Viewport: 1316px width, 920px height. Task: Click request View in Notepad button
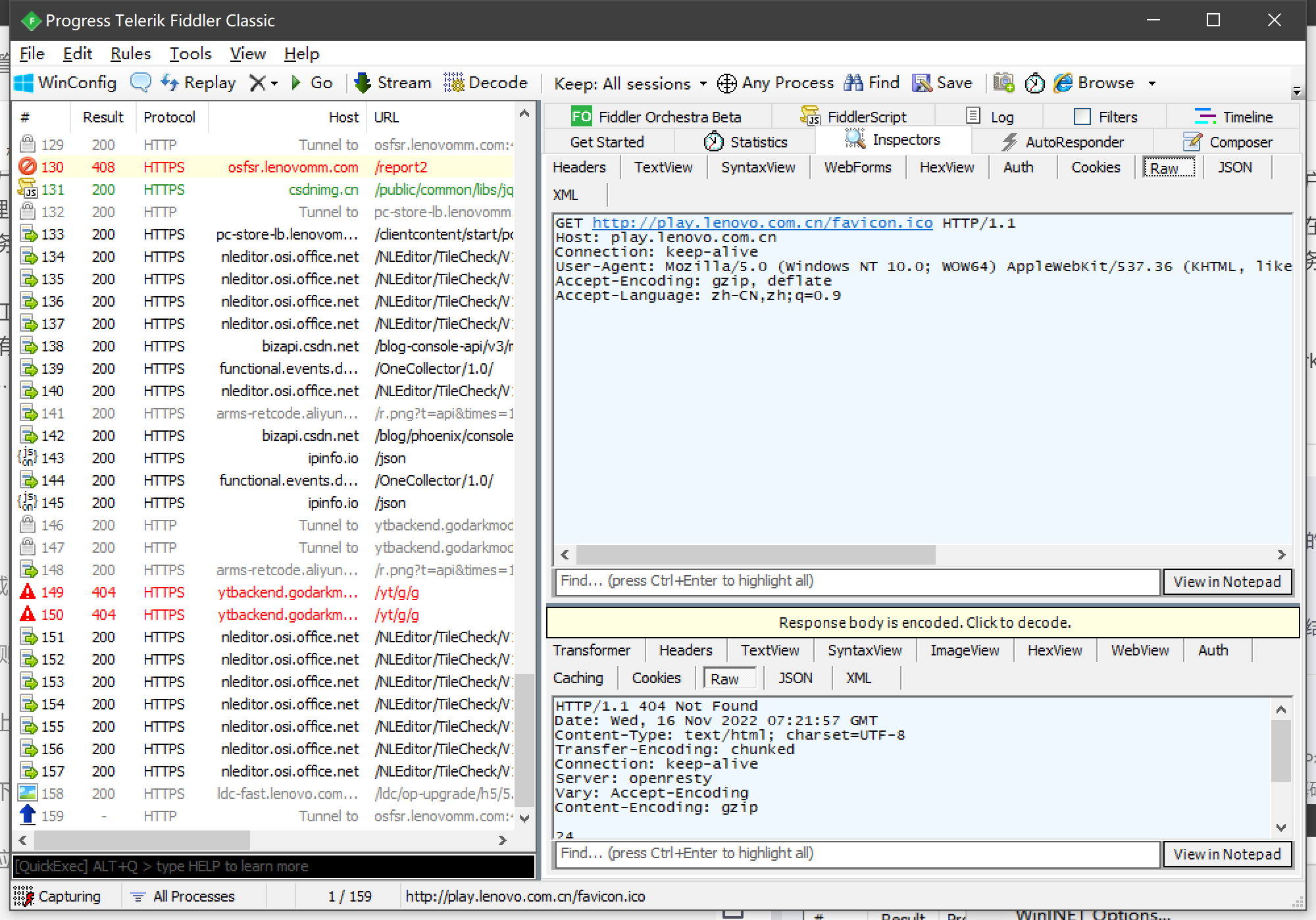point(1227,582)
